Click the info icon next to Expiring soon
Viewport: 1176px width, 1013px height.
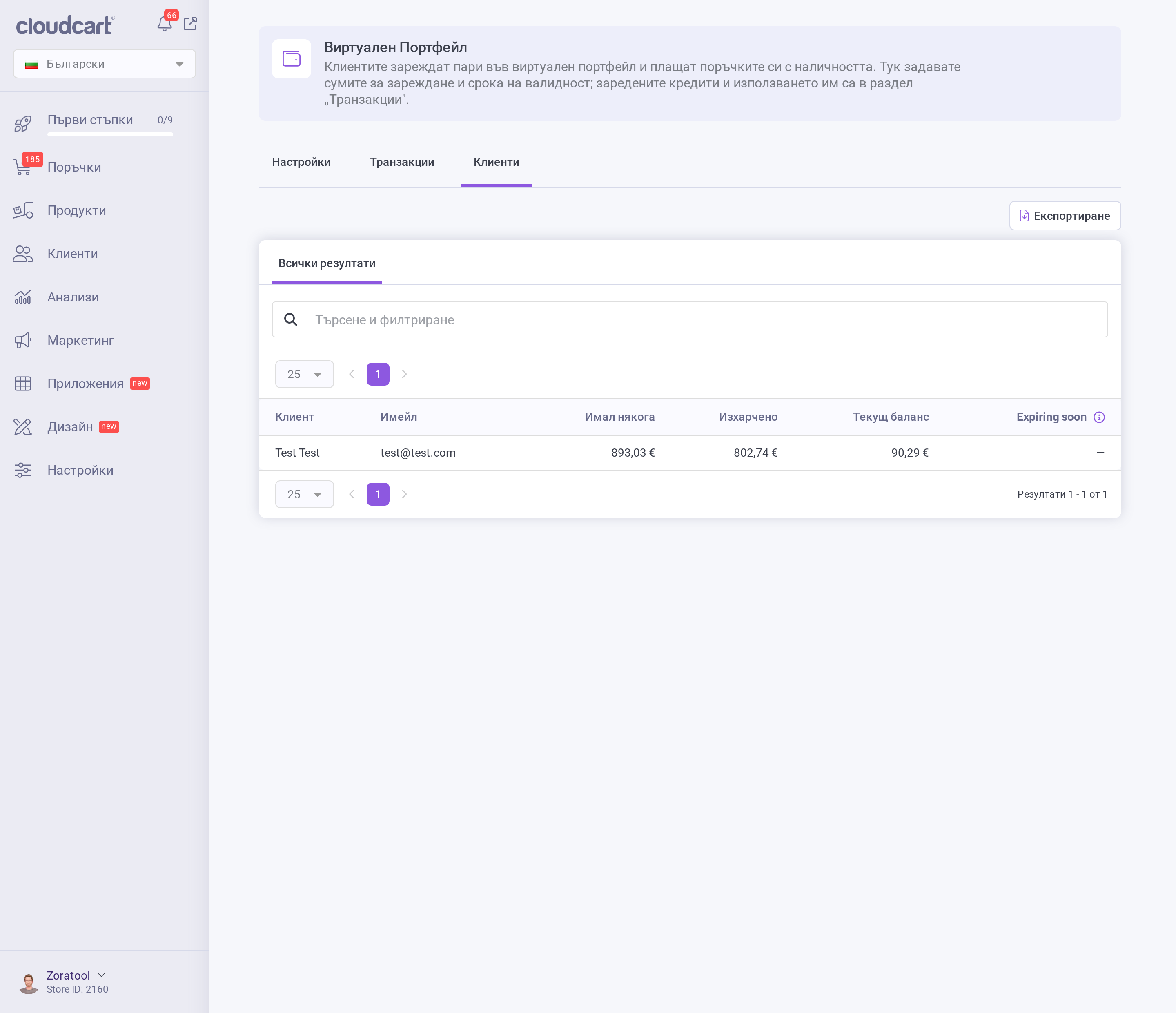[x=1099, y=417]
